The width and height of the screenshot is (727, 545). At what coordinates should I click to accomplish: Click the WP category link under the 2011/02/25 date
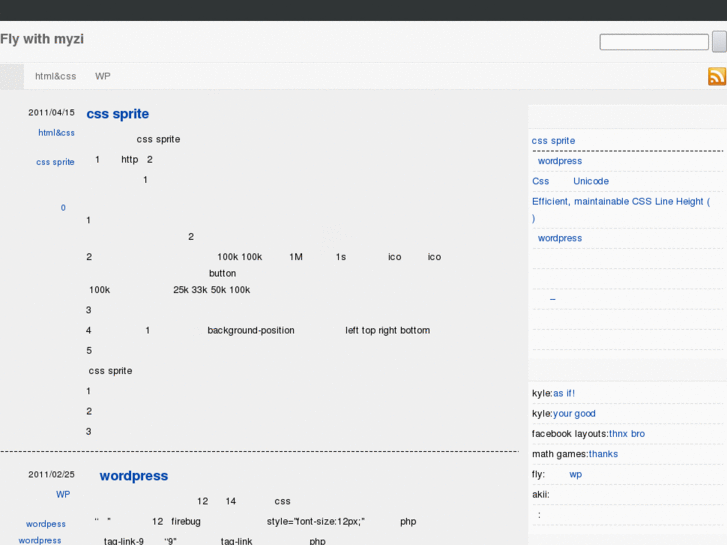pyautogui.click(x=63, y=494)
